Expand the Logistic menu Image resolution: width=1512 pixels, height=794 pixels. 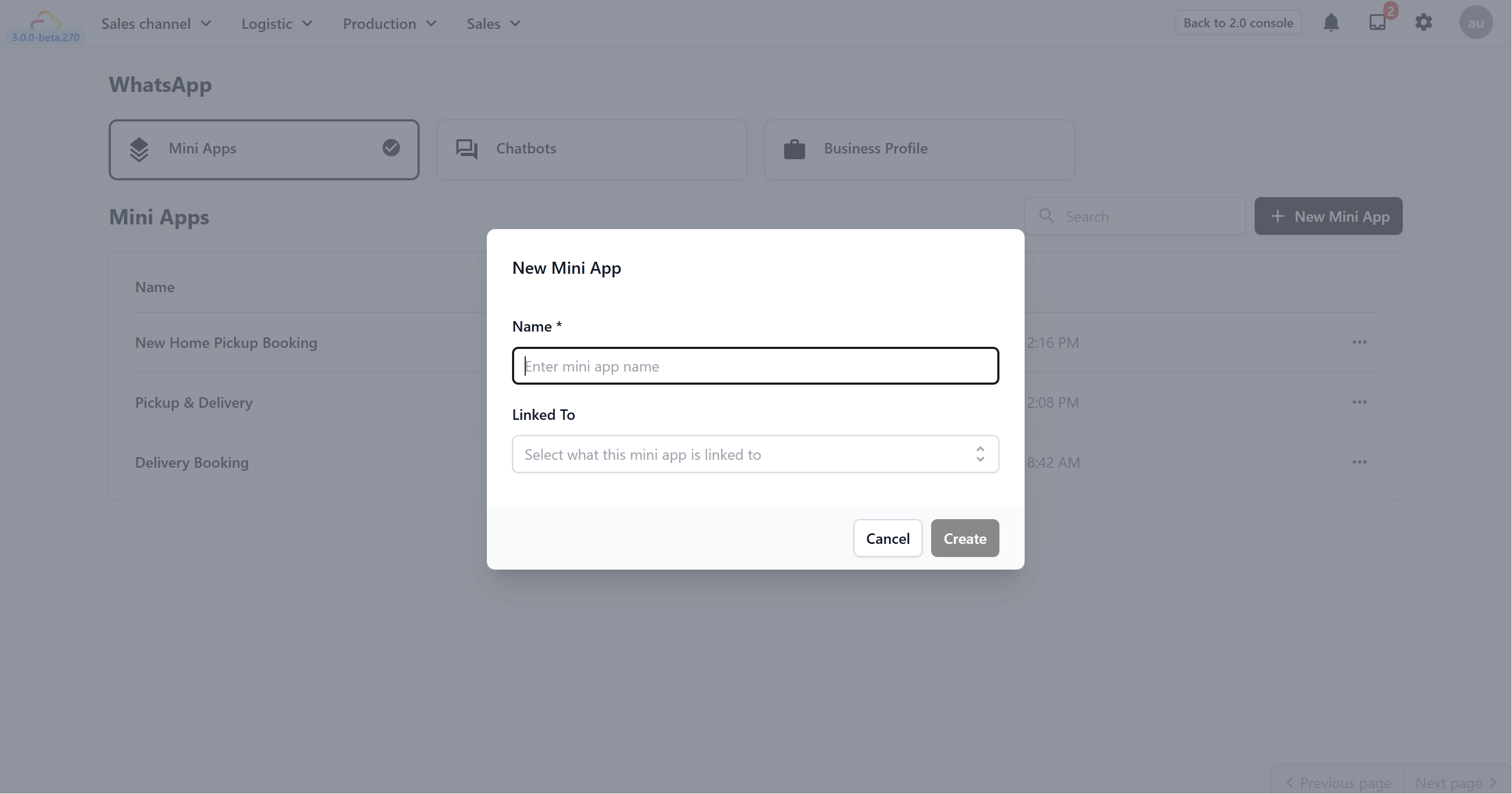pos(276,24)
